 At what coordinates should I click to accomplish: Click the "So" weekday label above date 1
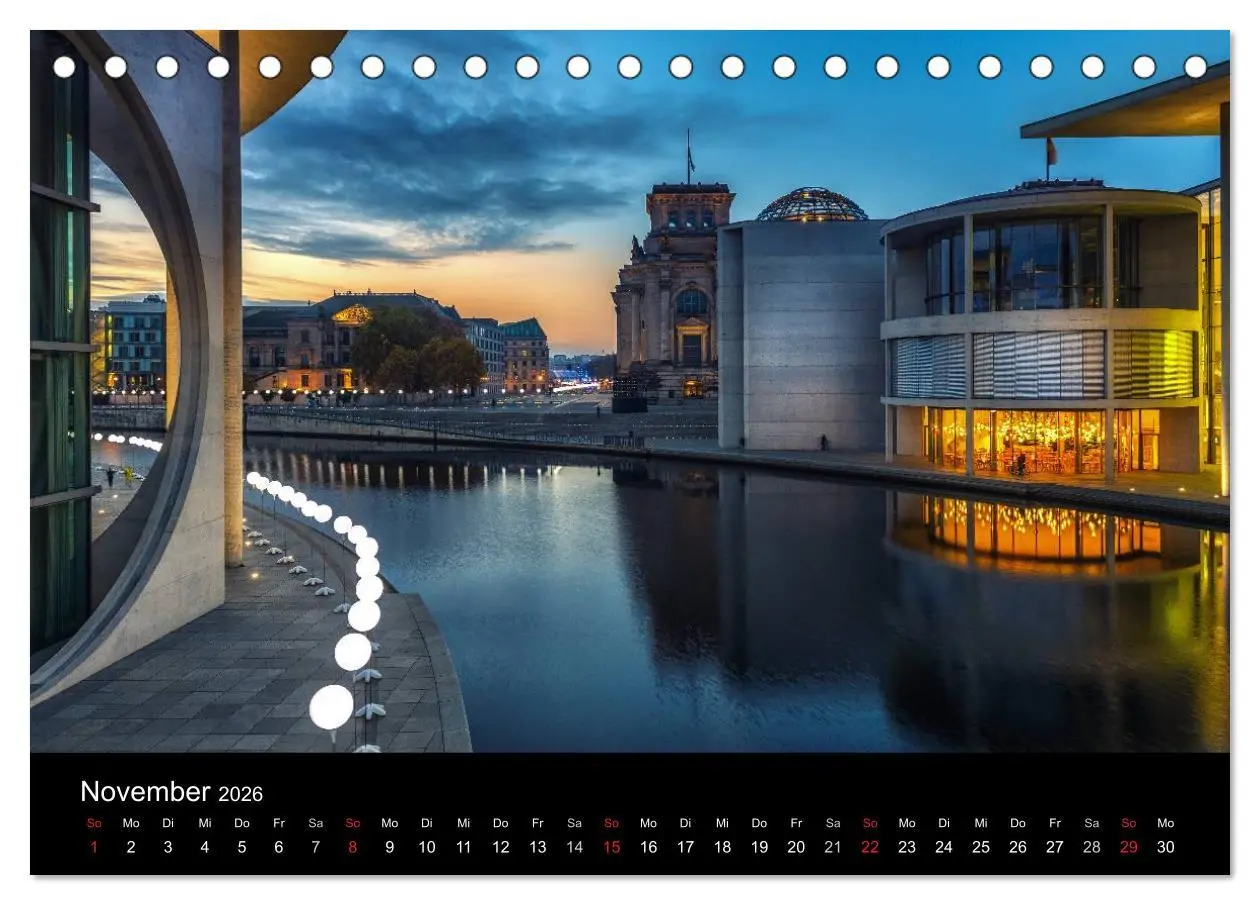94,823
